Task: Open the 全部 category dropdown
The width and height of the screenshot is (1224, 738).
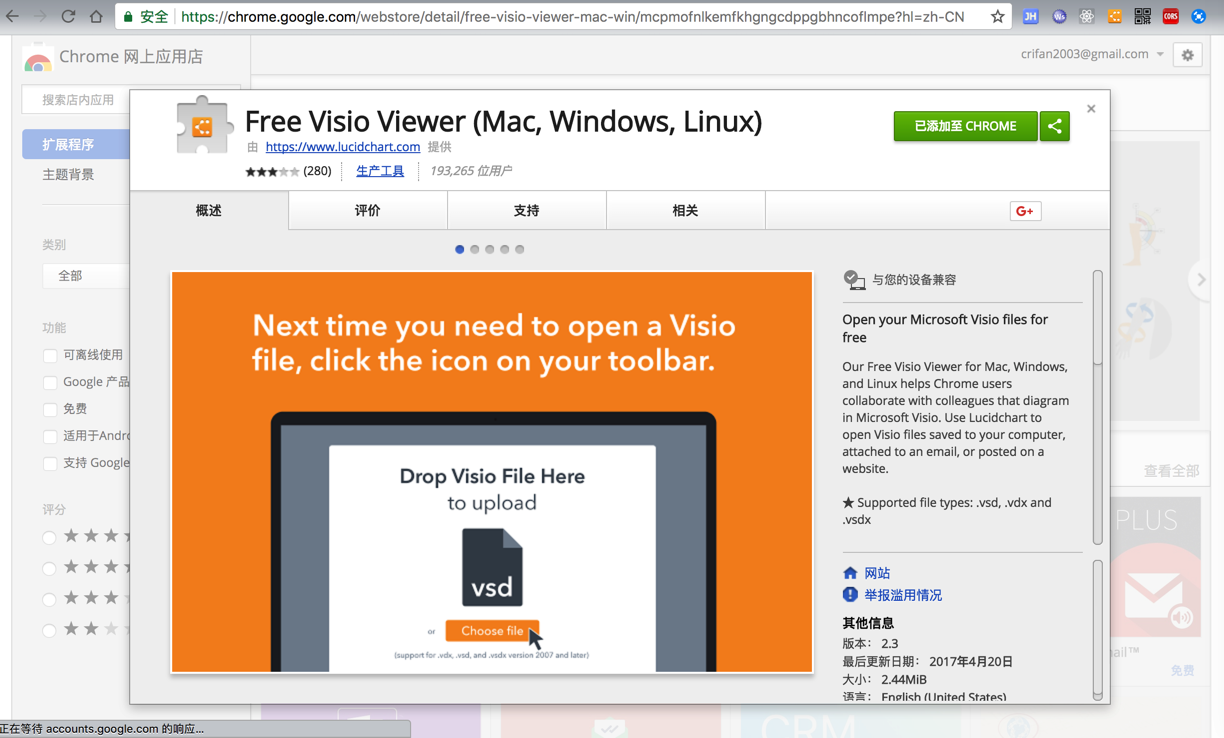Action: click(85, 276)
